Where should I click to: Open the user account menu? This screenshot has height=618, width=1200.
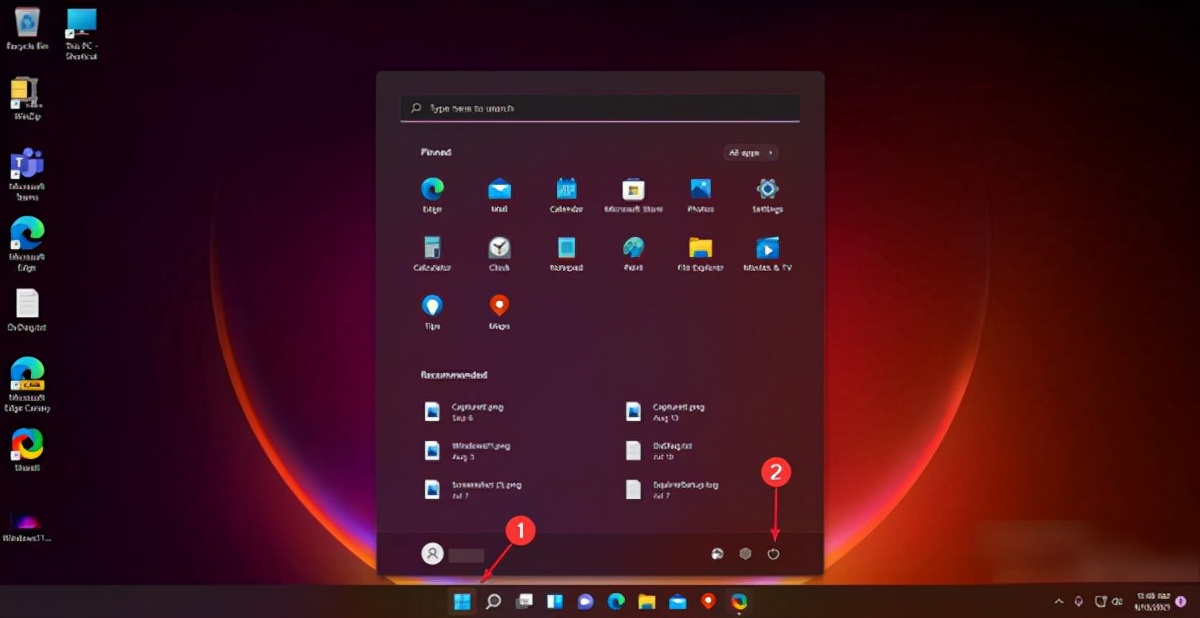(x=434, y=551)
